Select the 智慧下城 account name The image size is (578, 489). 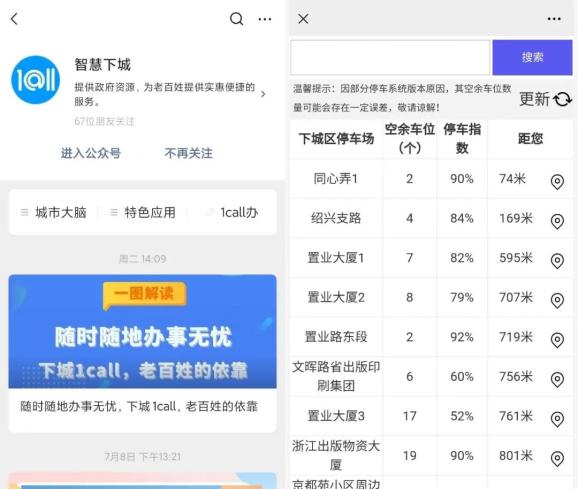click(x=103, y=64)
